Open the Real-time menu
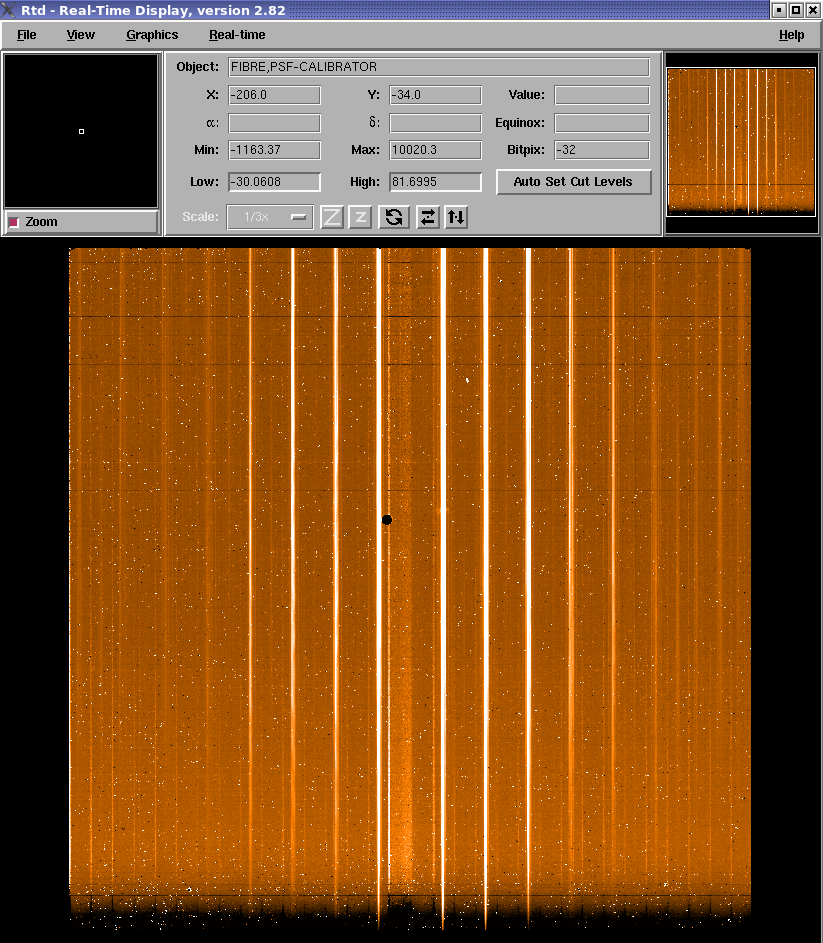The image size is (823, 943). pyautogui.click(x=237, y=35)
